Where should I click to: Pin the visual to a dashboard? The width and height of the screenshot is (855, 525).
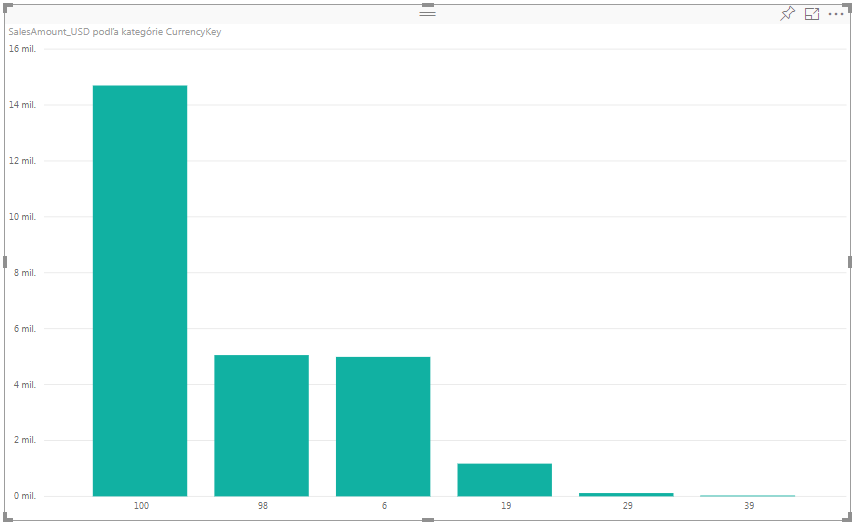click(787, 14)
